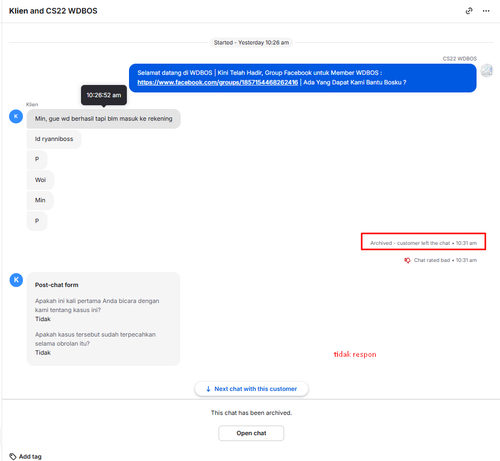
Task: Click the Klien avatar beside the Post-chat form
Action: tap(16, 280)
